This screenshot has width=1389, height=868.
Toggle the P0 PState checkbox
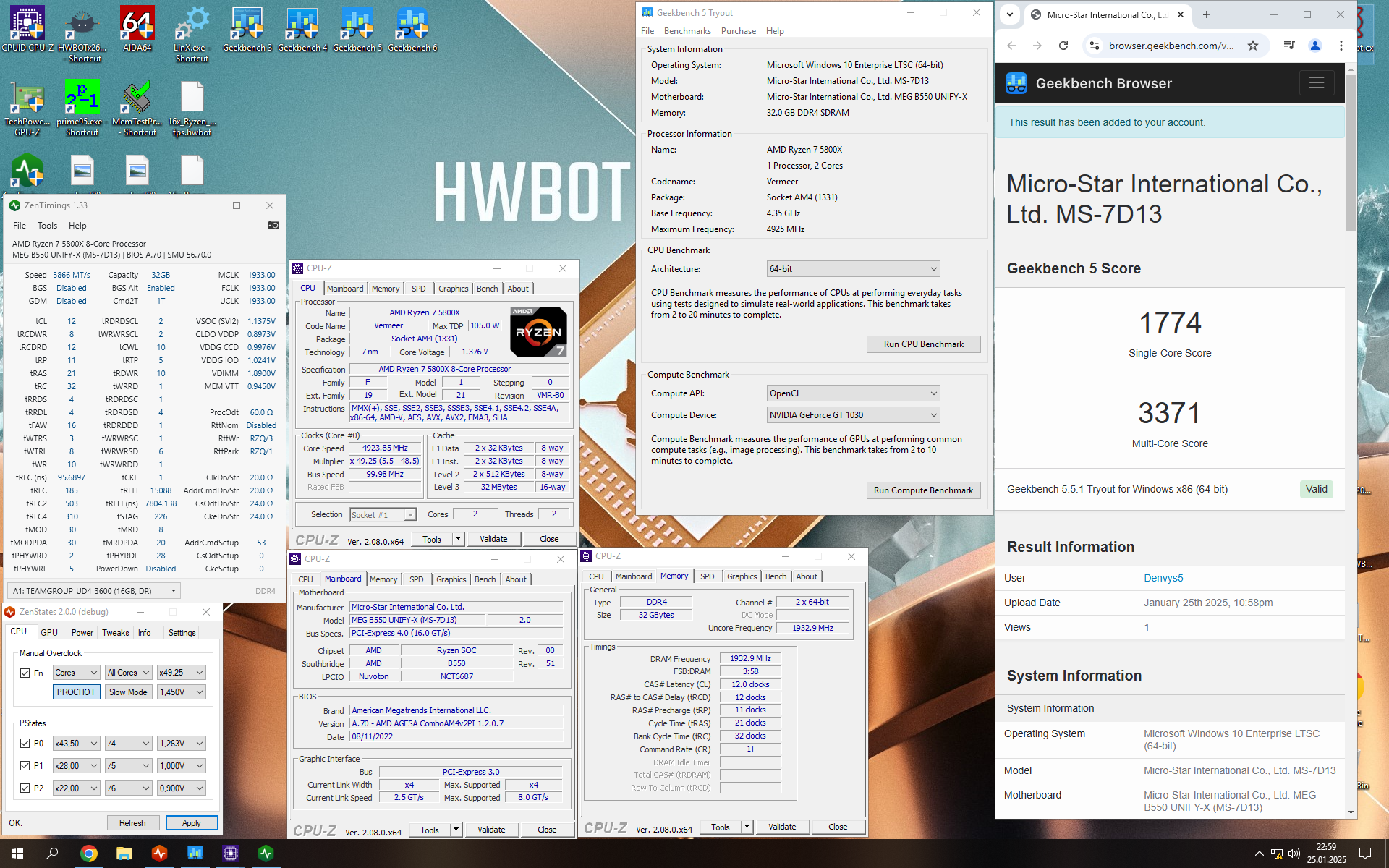tap(25, 743)
